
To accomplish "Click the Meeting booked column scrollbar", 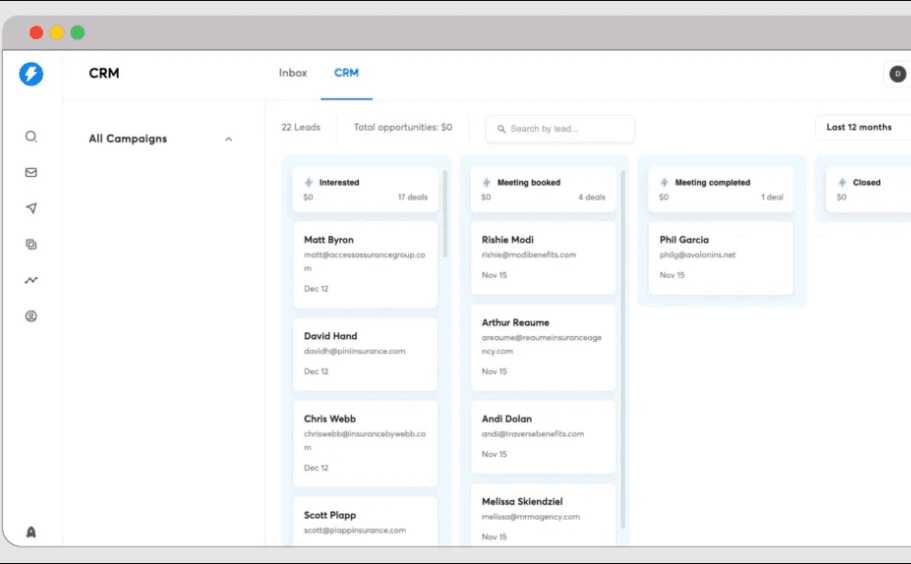I will 623,349.
